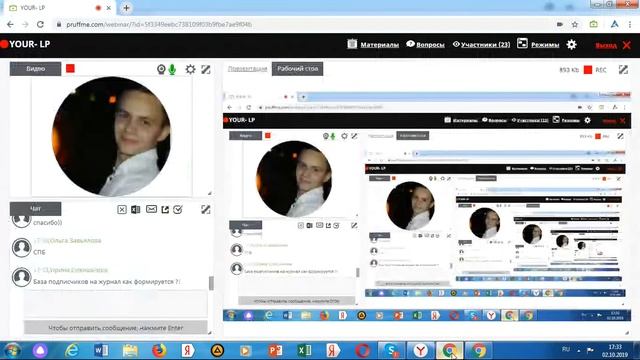The width and height of the screenshot is (640, 360).
Task: Click the green extension icon in browser toolbar
Action: tap(593, 24)
